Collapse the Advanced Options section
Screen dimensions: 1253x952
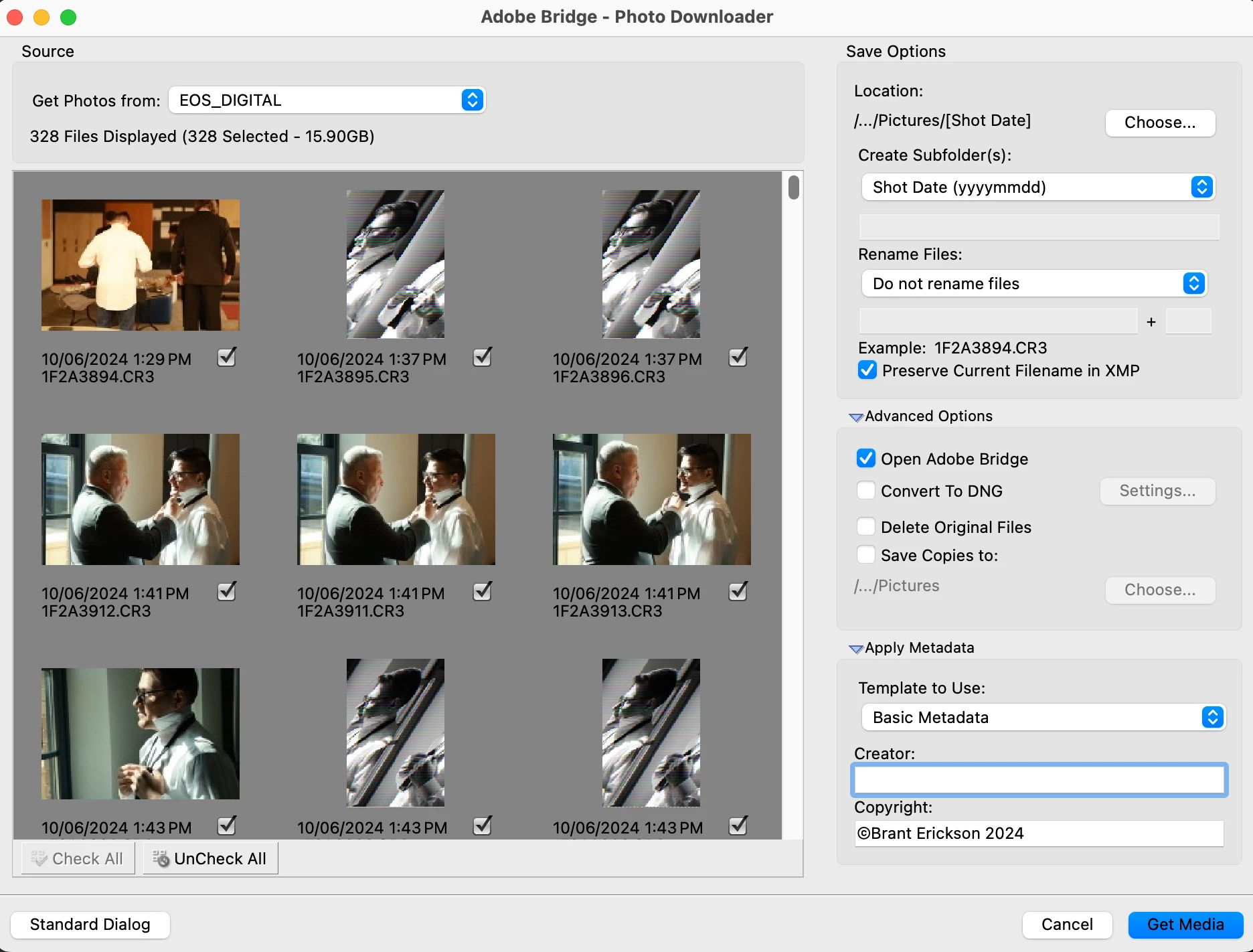point(855,417)
